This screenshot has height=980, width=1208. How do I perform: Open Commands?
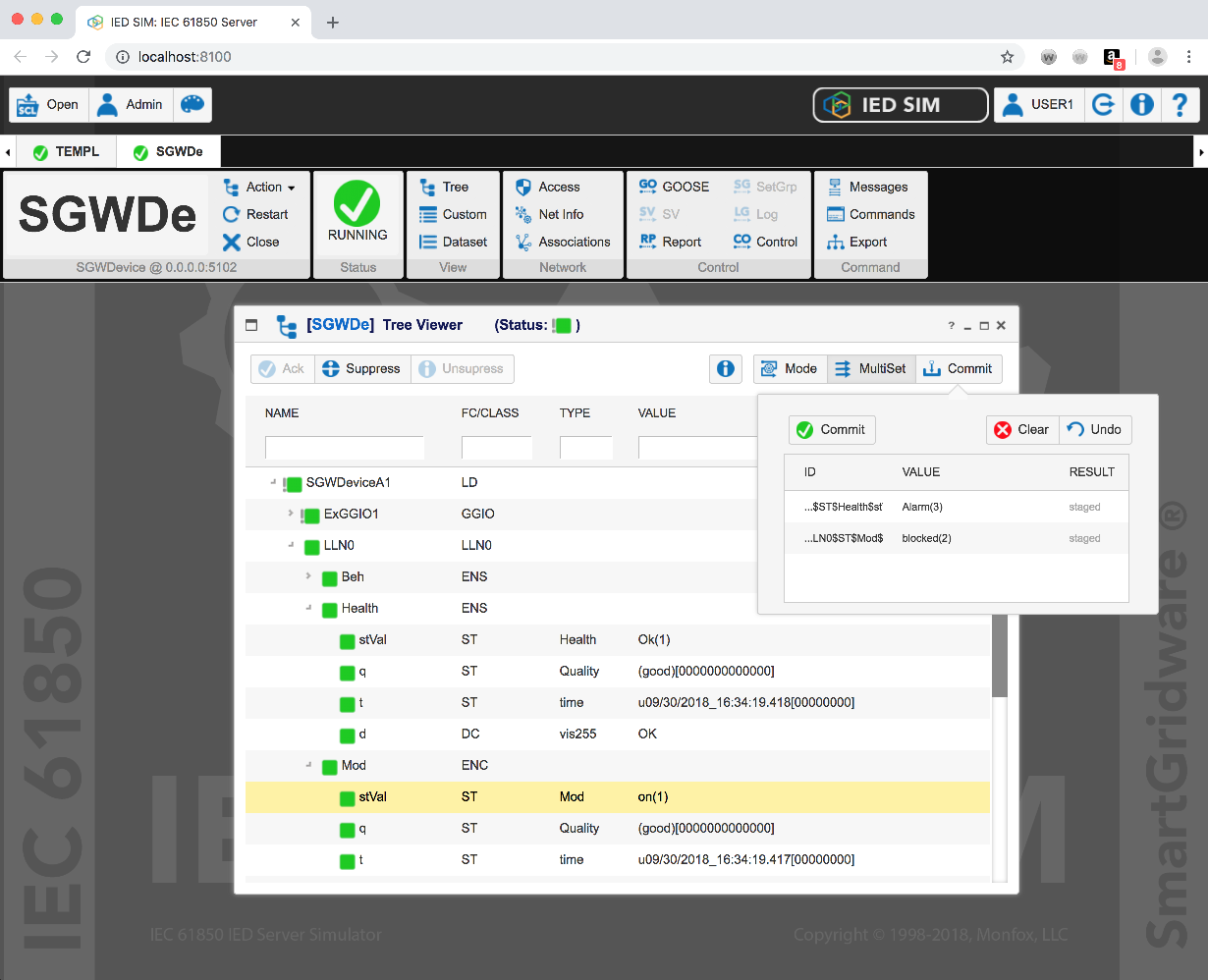(870, 214)
